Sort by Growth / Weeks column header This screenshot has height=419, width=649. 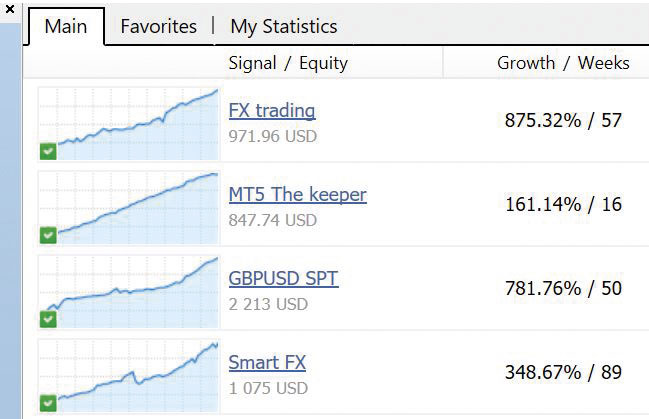[563, 63]
